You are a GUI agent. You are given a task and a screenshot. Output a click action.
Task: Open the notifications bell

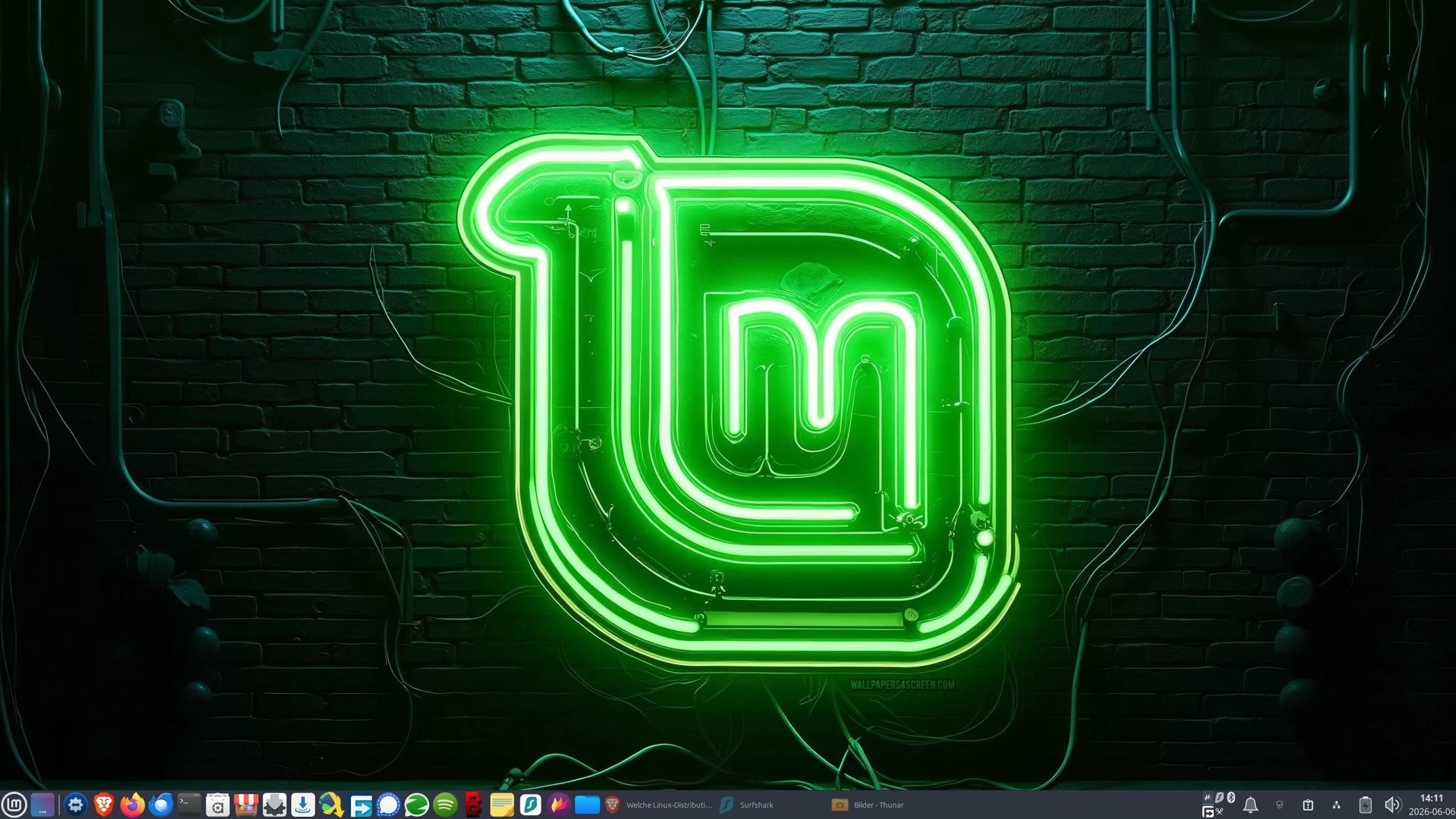[x=1251, y=805]
